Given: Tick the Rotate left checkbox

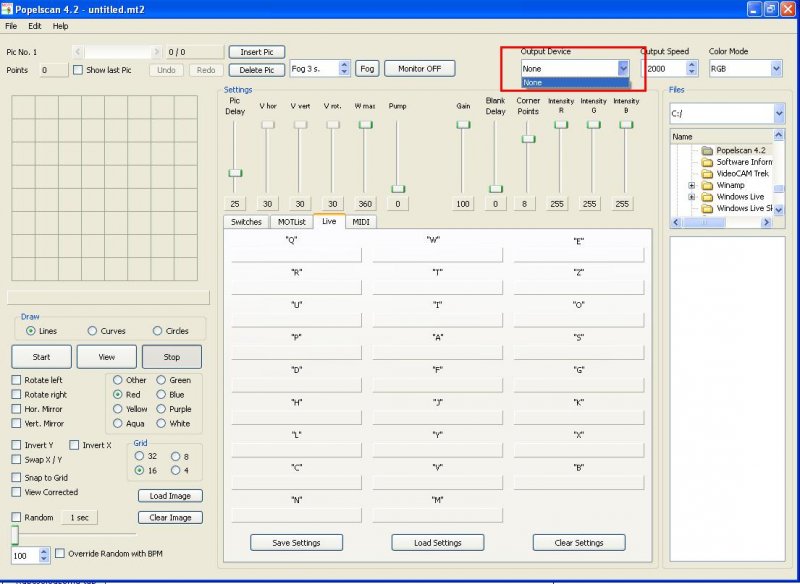Looking at the screenshot, I should 16,380.
